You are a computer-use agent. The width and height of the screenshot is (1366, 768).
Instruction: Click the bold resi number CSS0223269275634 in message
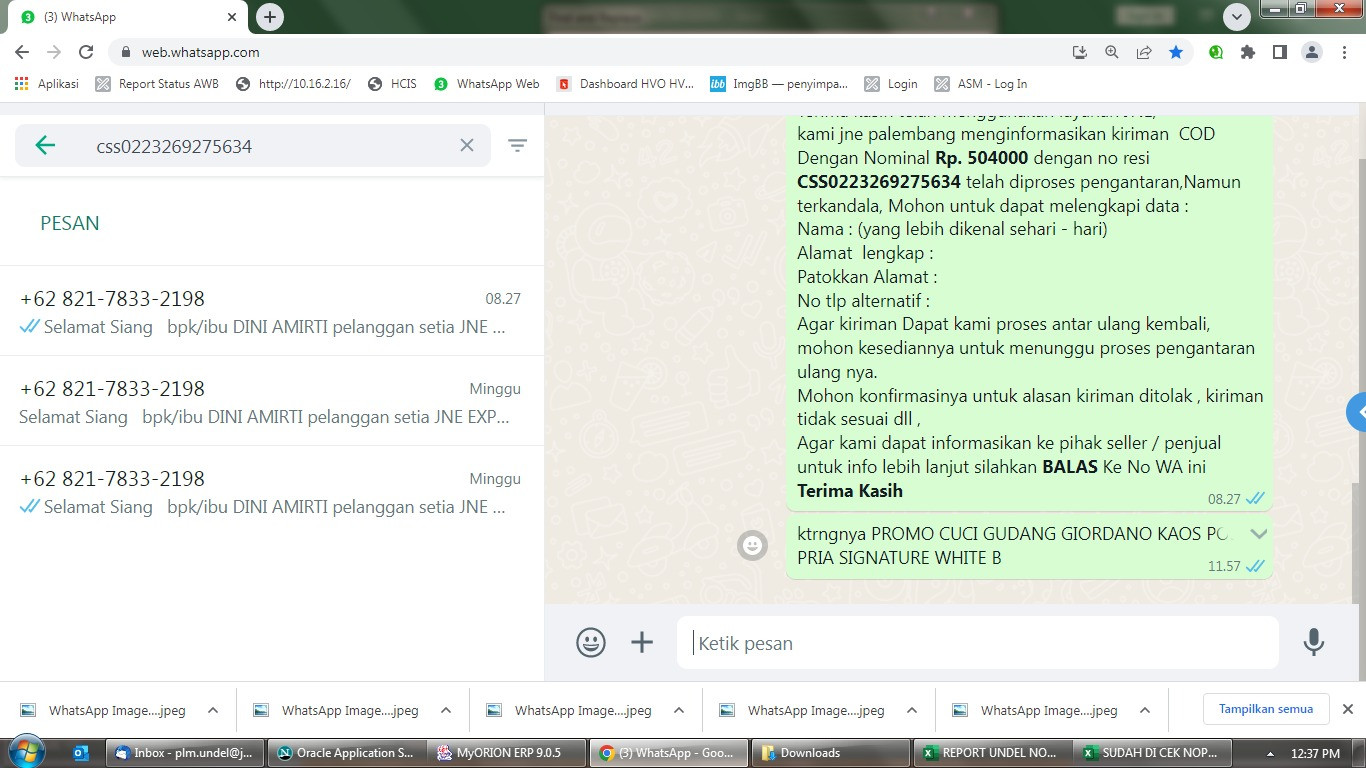click(879, 182)
